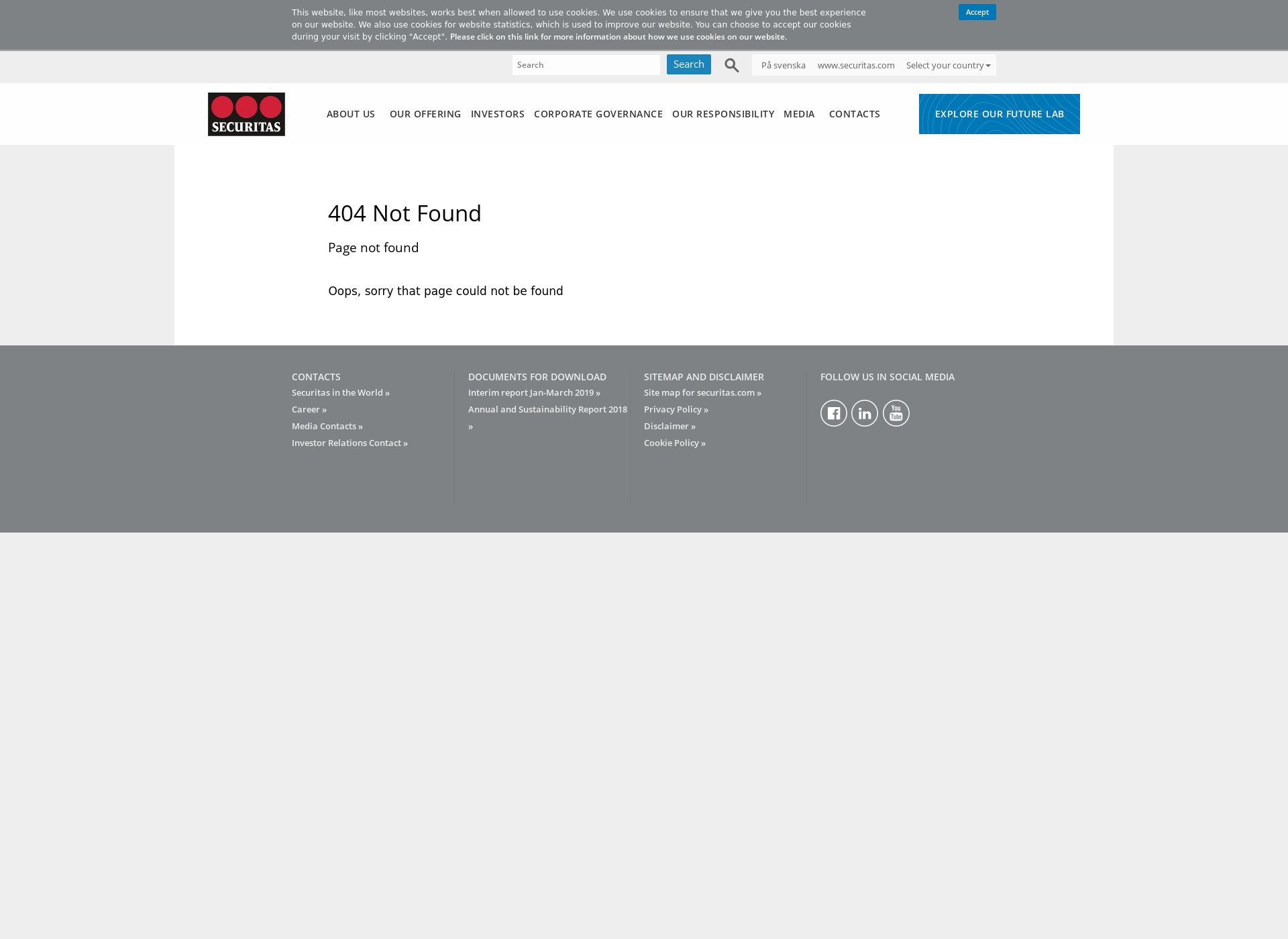Open the LinkedIn social media icon

click(864, 412)
